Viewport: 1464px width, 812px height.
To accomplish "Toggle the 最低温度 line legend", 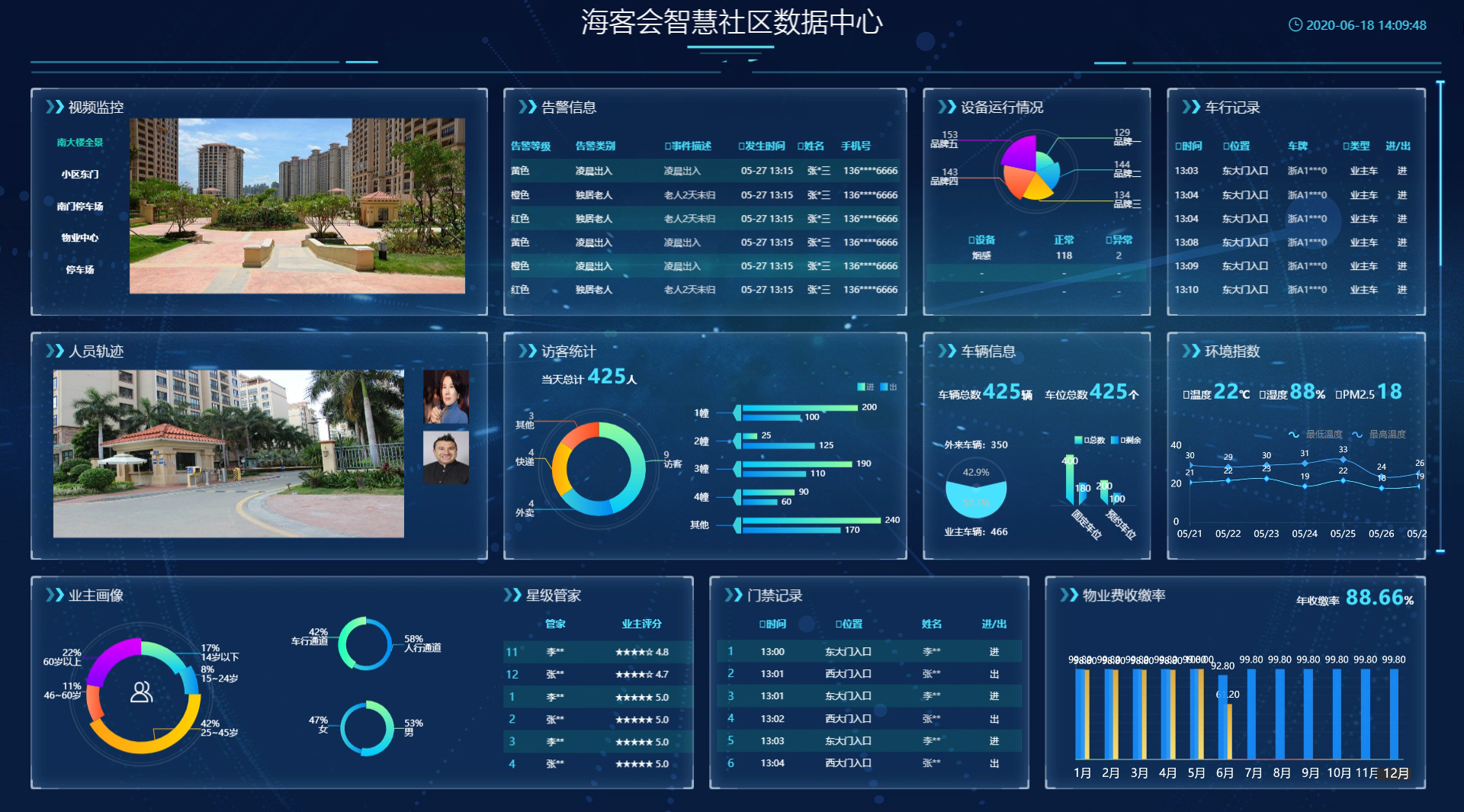I will [x=1316, y=434].
